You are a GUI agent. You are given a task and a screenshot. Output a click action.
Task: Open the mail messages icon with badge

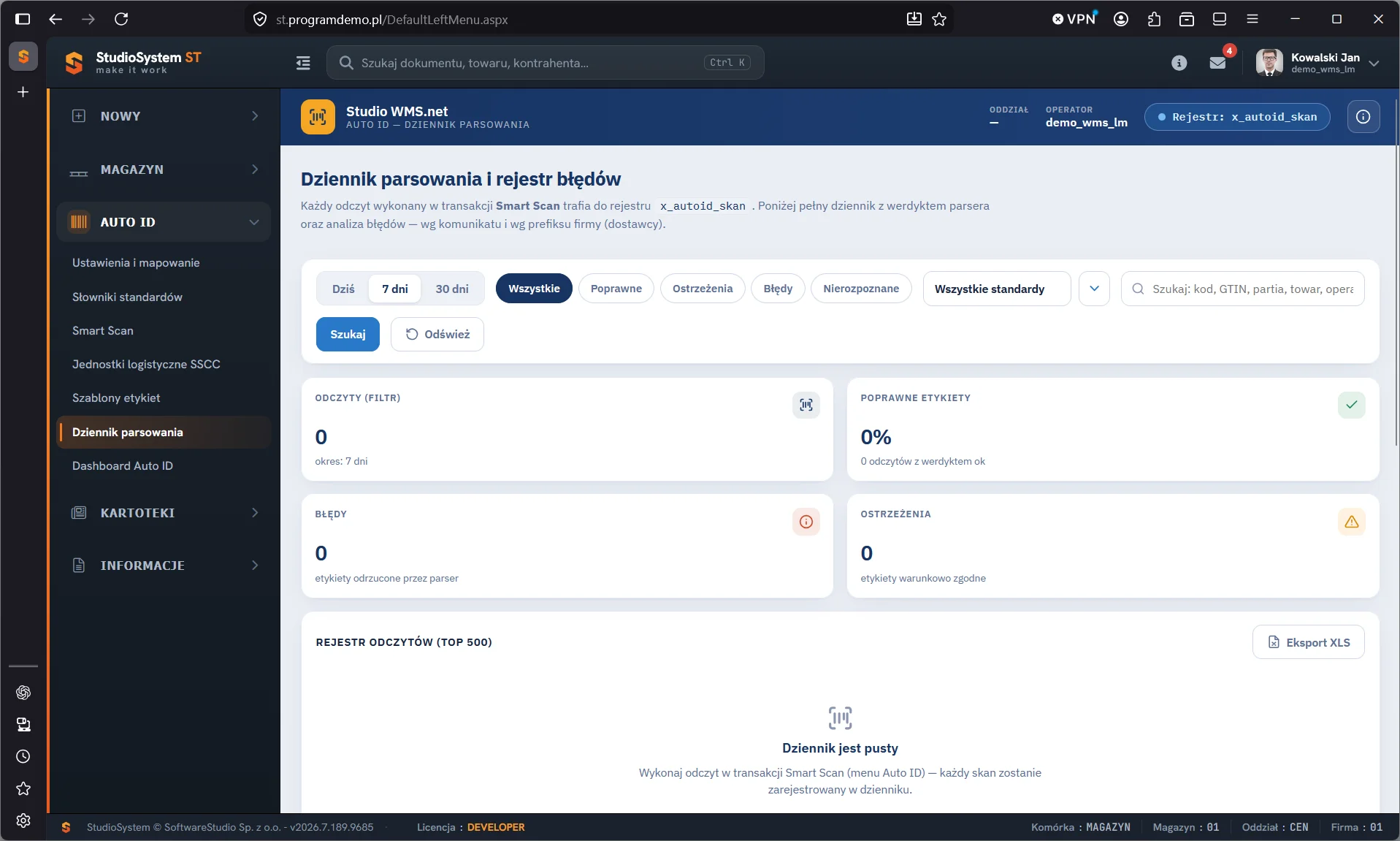click(x=1217, y=63)
